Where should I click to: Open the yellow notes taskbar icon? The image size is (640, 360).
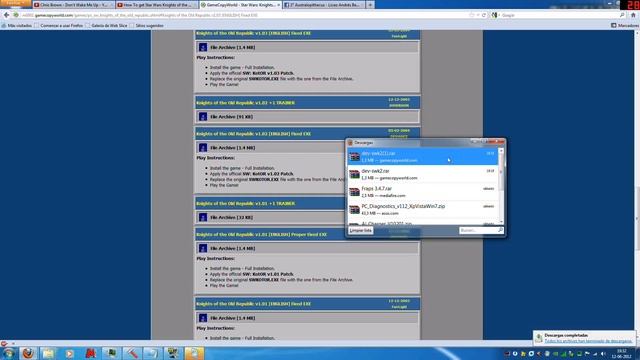pyautogui.click(x=194, y=353)
